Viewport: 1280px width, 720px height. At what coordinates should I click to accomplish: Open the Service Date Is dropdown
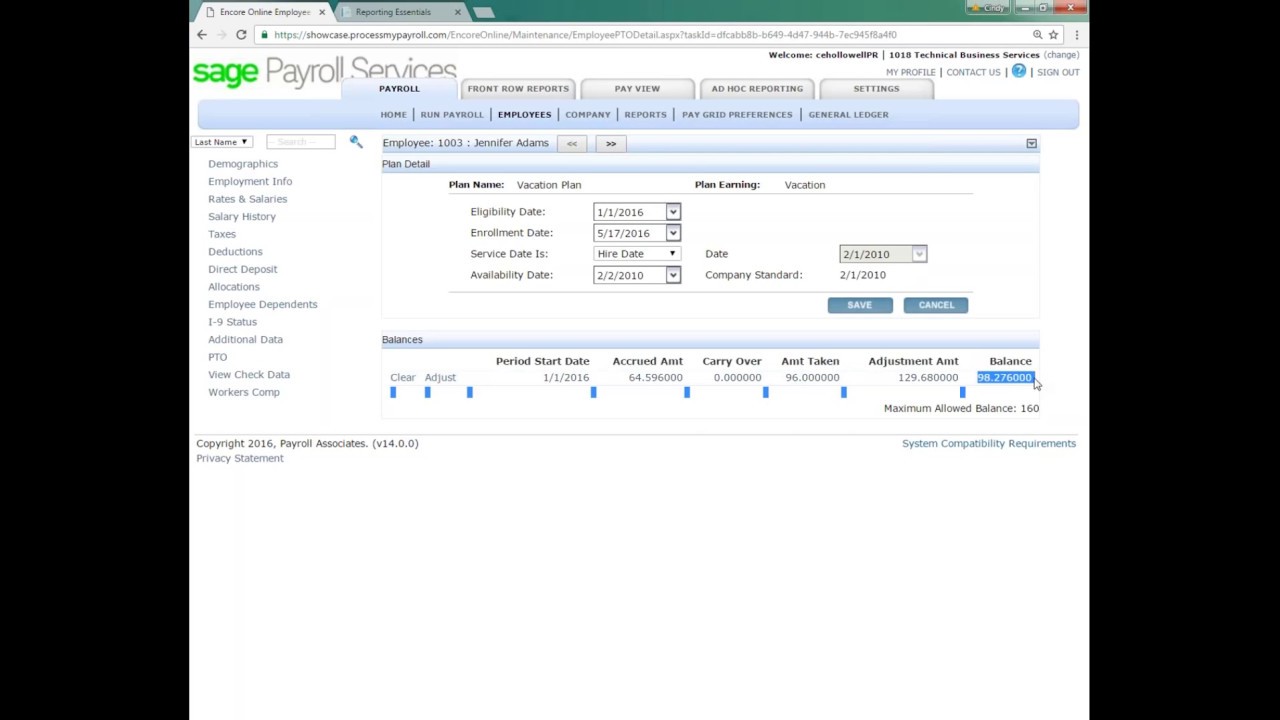[637, 254]
